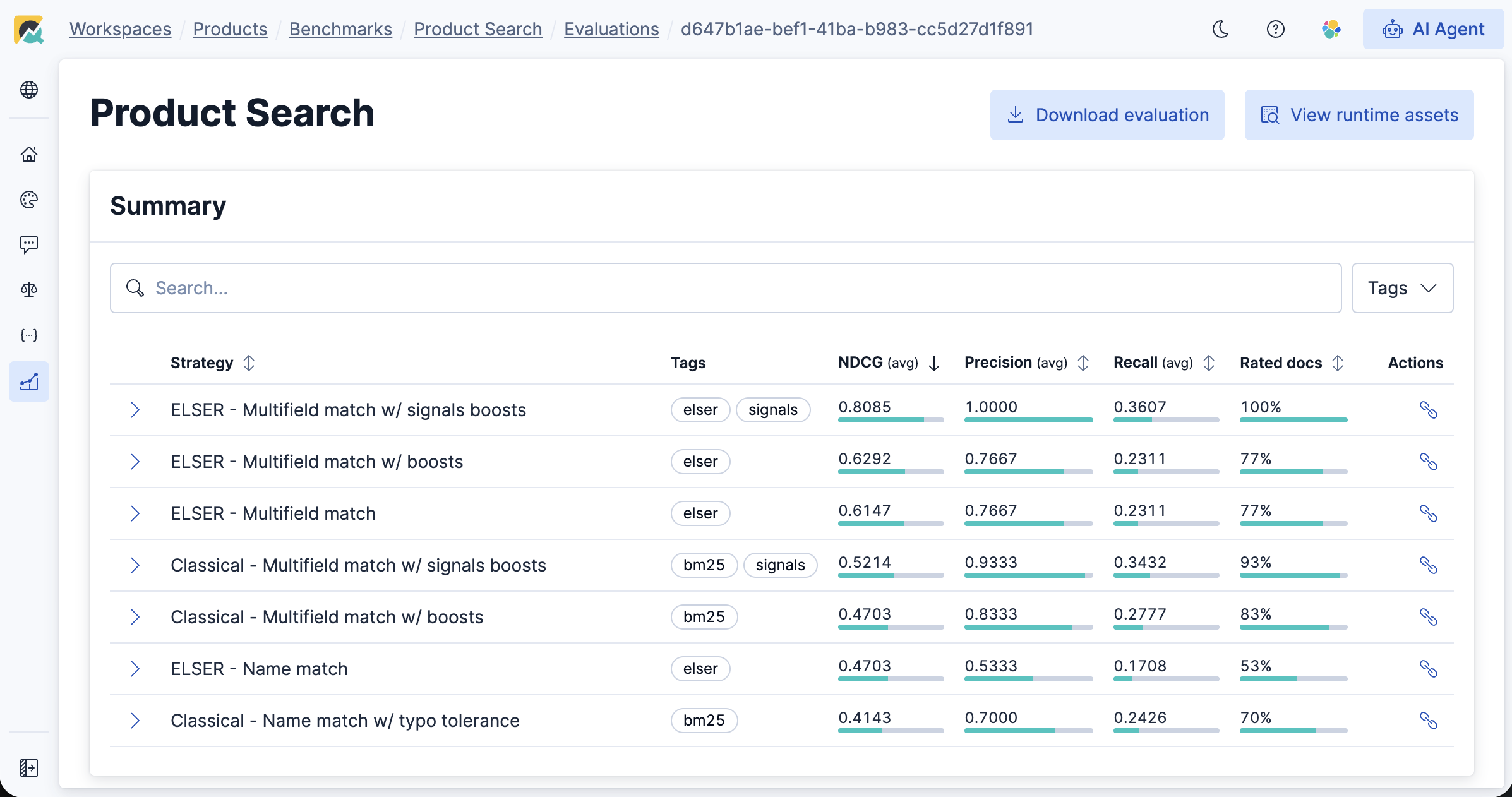Image resolution: width=1512 pixels, height=797 pixels.
Task: Toggle dark mode with the moon icon
Action: coord(1220,29)
